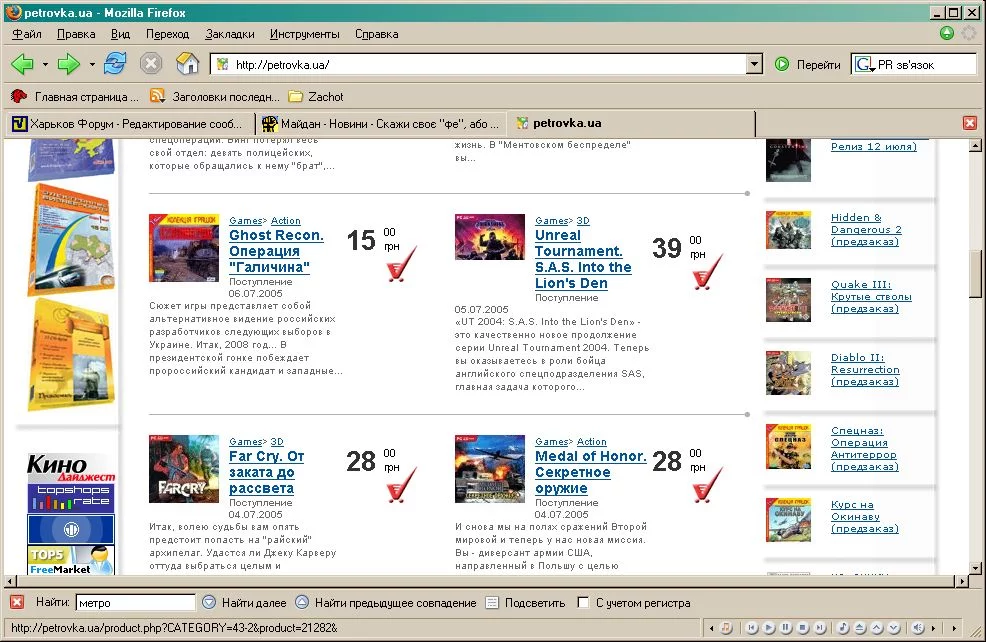Viewport: 986px width, 642px height.
Task: Click the Find Previous up-arrow icon
Action: [302, 602]
